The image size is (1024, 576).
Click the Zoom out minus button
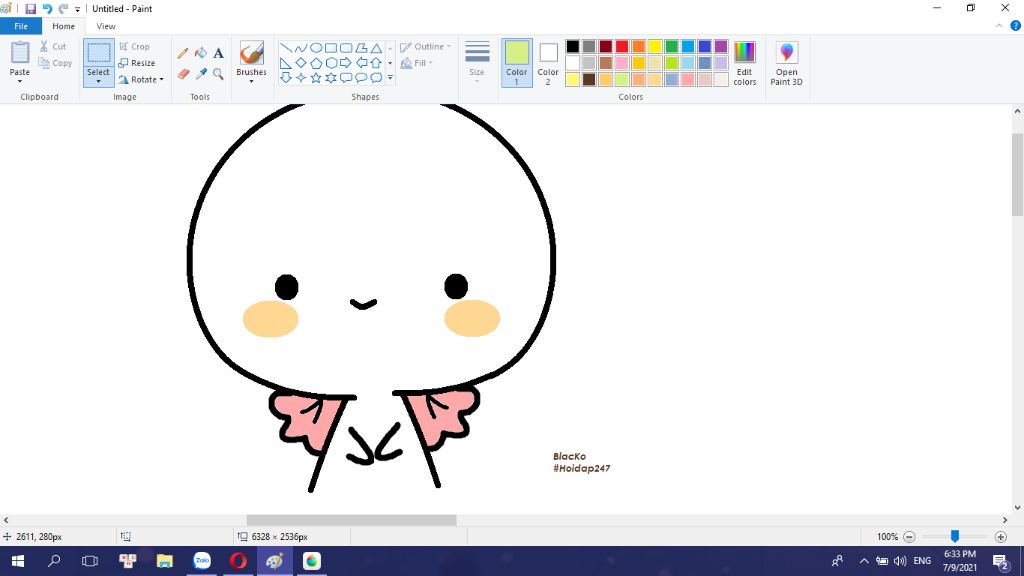[909, 537]
